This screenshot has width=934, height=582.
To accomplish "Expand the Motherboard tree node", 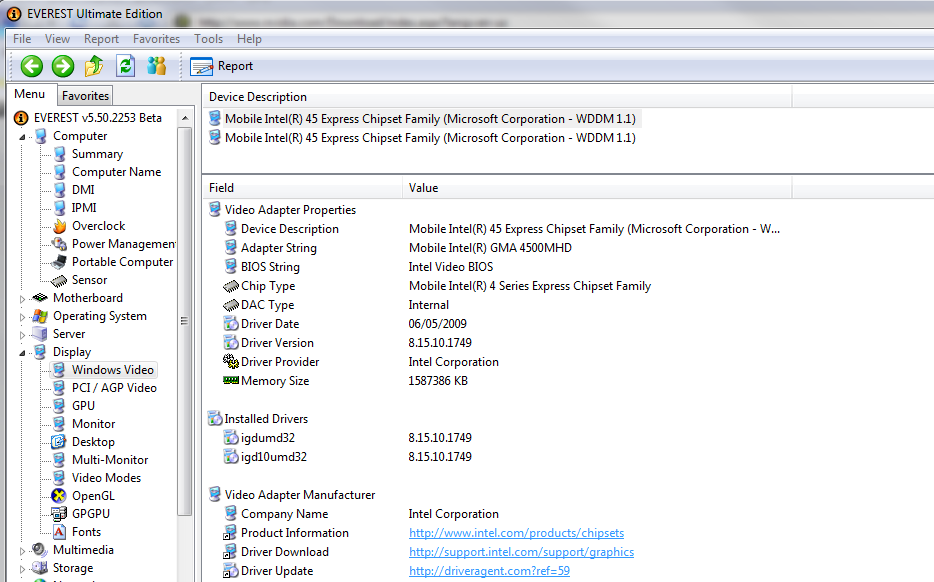I will [x=23, y=298].
